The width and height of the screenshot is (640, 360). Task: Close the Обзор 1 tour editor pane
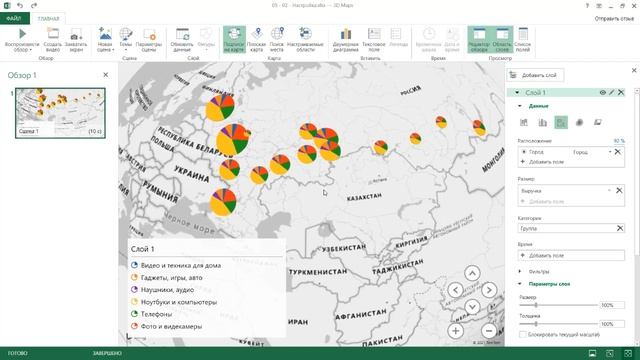tap(106, 75)
